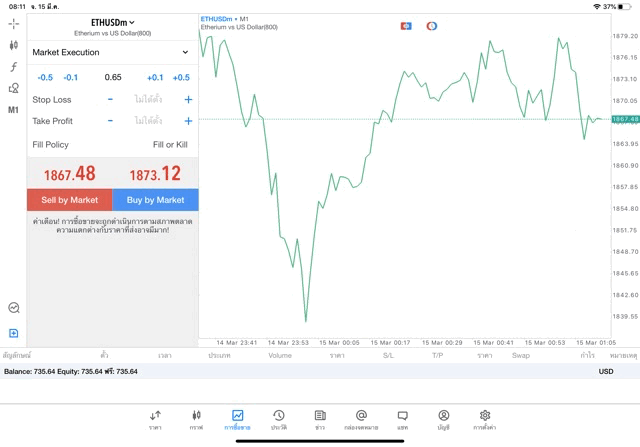The width and height of the screenshot is (640, 447).
Task: Open chart type candlestick icon in sidebar
Action: [13, 45]
